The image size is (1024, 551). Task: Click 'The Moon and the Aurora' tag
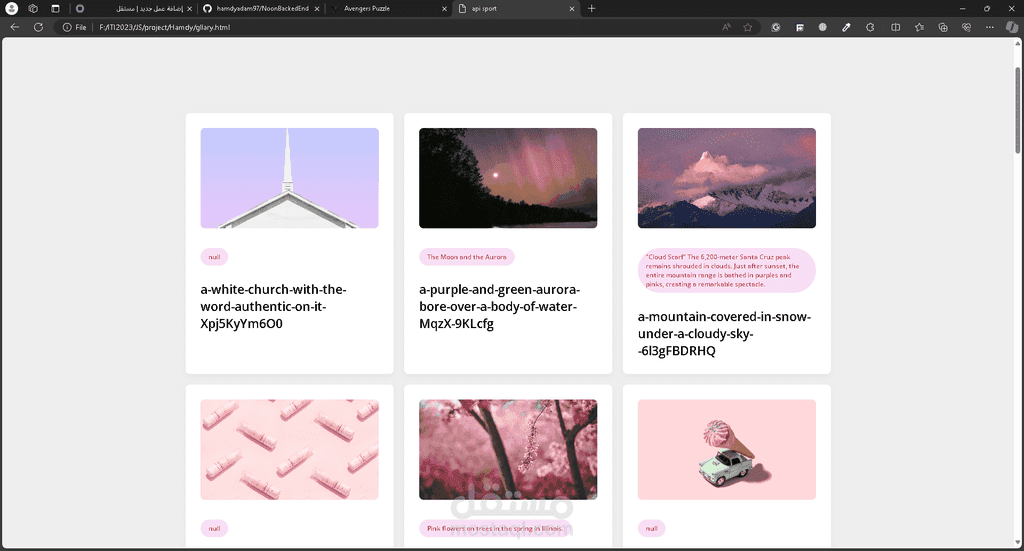467,257
